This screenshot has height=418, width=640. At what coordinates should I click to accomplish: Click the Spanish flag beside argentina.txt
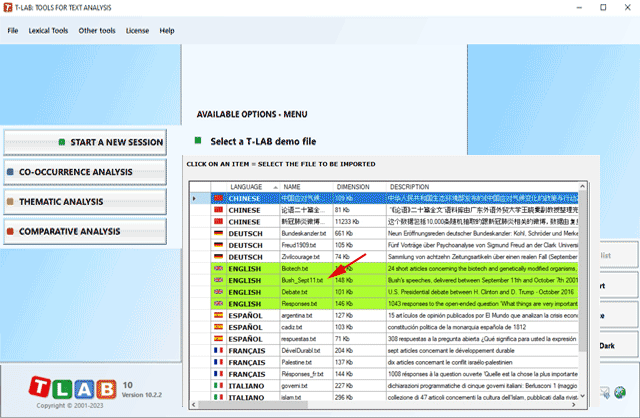pos(218,316)
